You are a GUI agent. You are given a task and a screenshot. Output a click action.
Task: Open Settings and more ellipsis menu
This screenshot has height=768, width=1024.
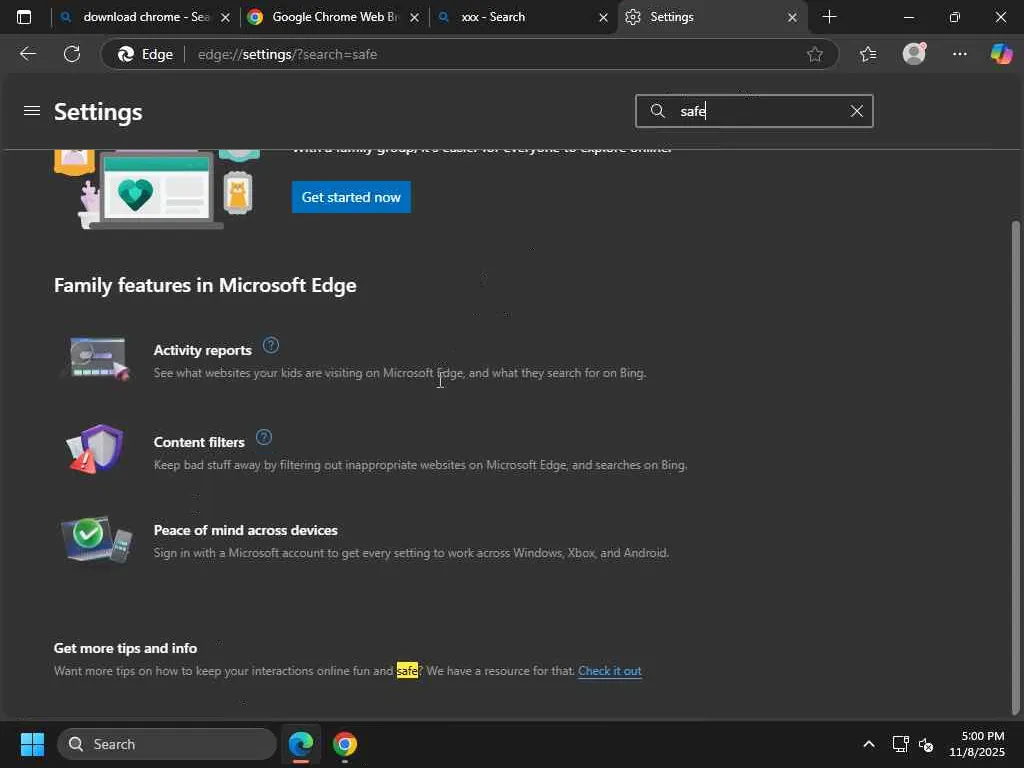[x=959, y=54]
